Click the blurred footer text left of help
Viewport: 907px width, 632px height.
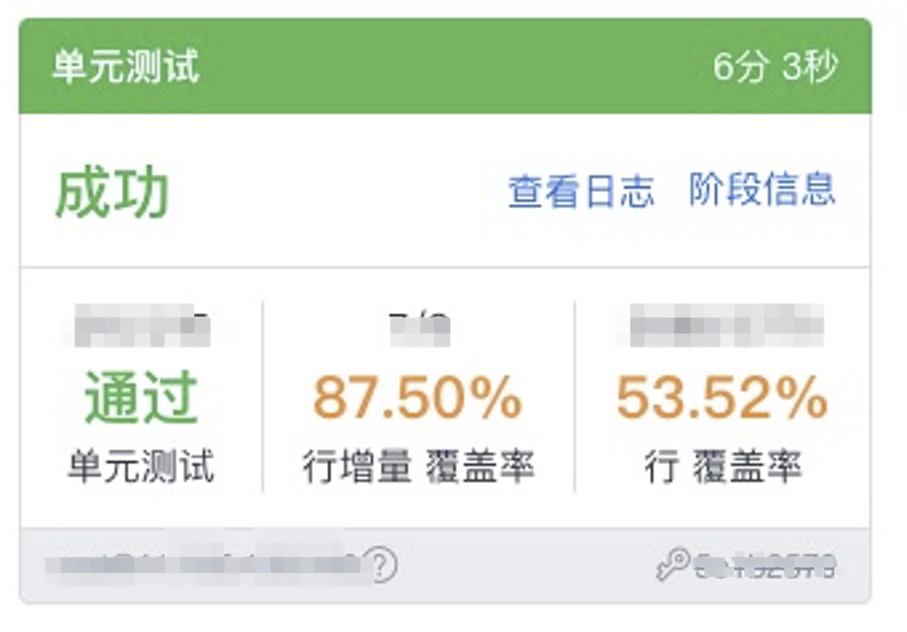click(210, 566)
